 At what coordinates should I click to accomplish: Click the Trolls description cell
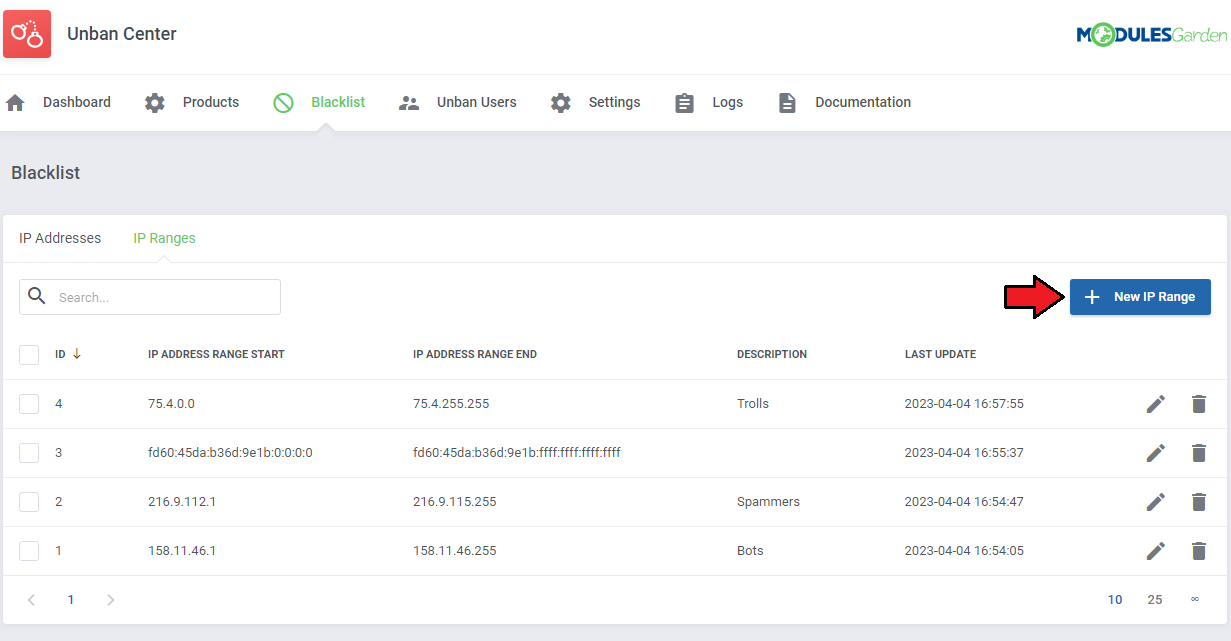click(x=753, y=404)
